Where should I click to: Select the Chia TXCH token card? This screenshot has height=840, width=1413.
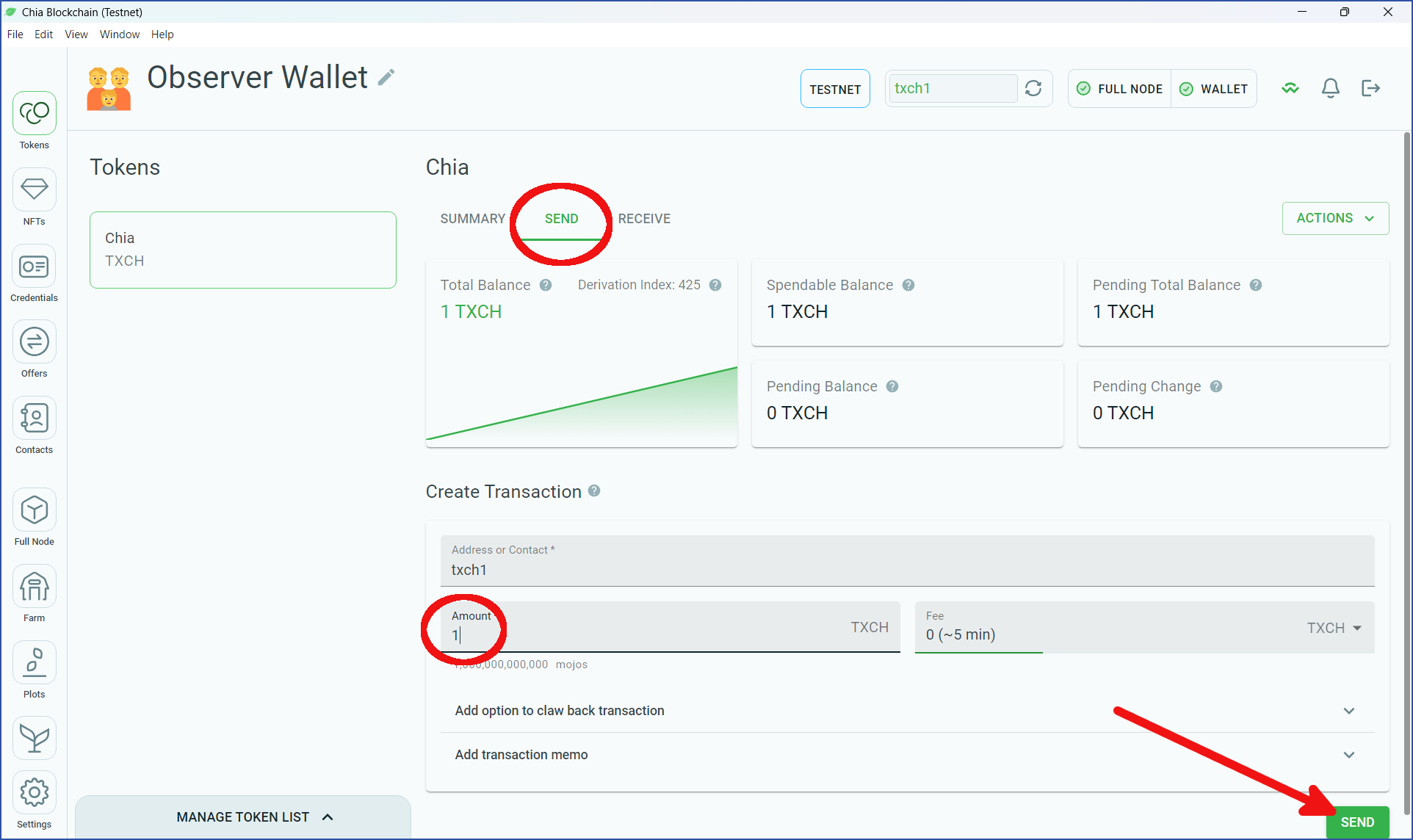pos(243,250)
